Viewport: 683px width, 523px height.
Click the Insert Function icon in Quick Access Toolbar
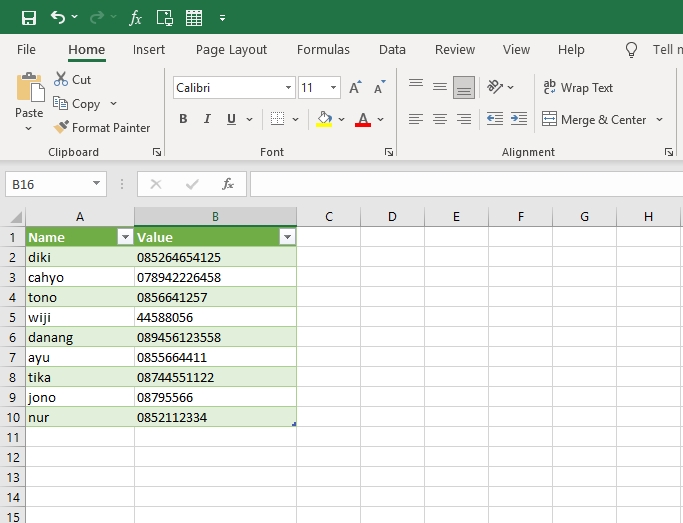[135, 18]
